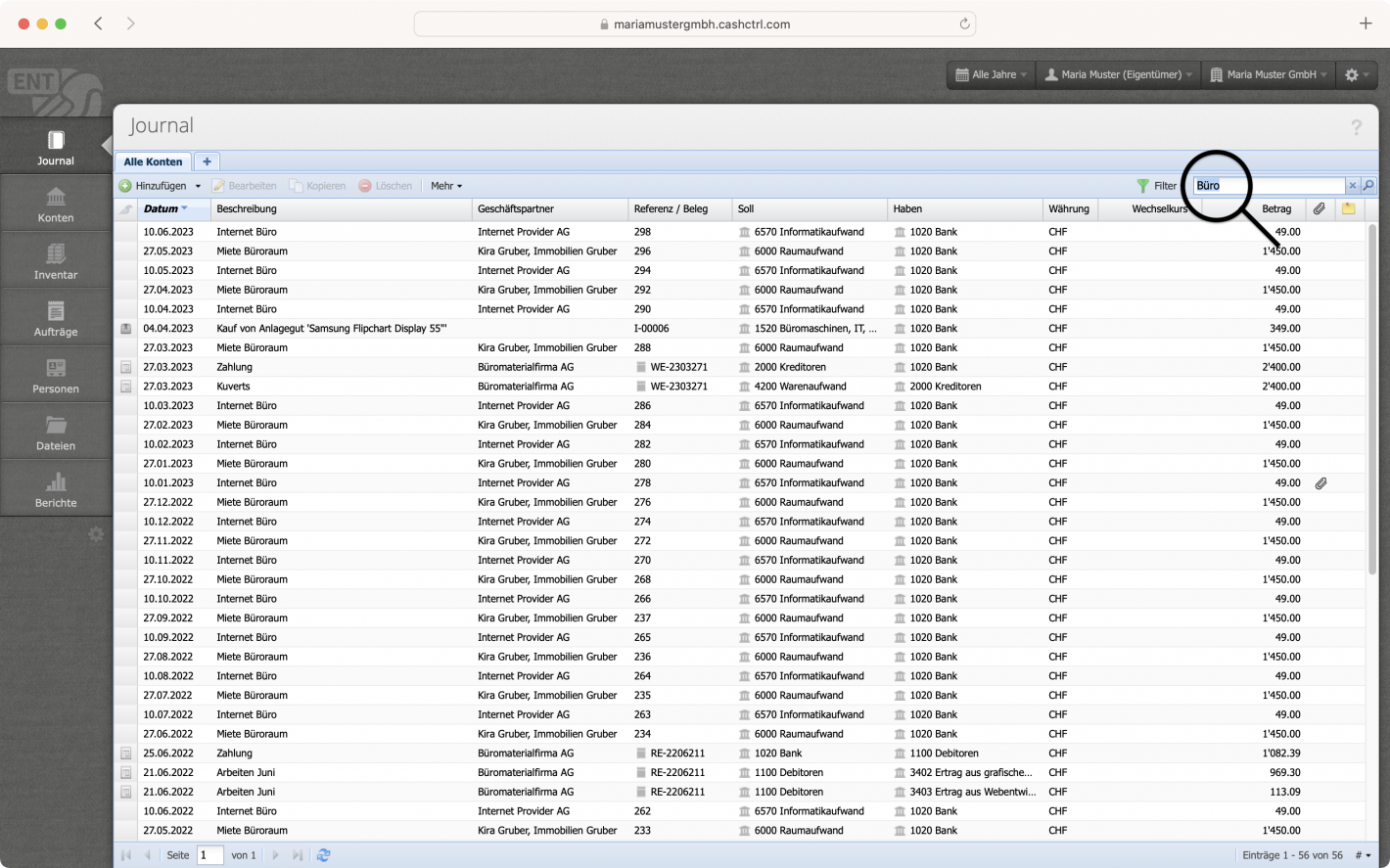The height and width of the screenshot is (868, 1390).
Task: Open the Alle Jahre year selector
Action: coord(989,74)
